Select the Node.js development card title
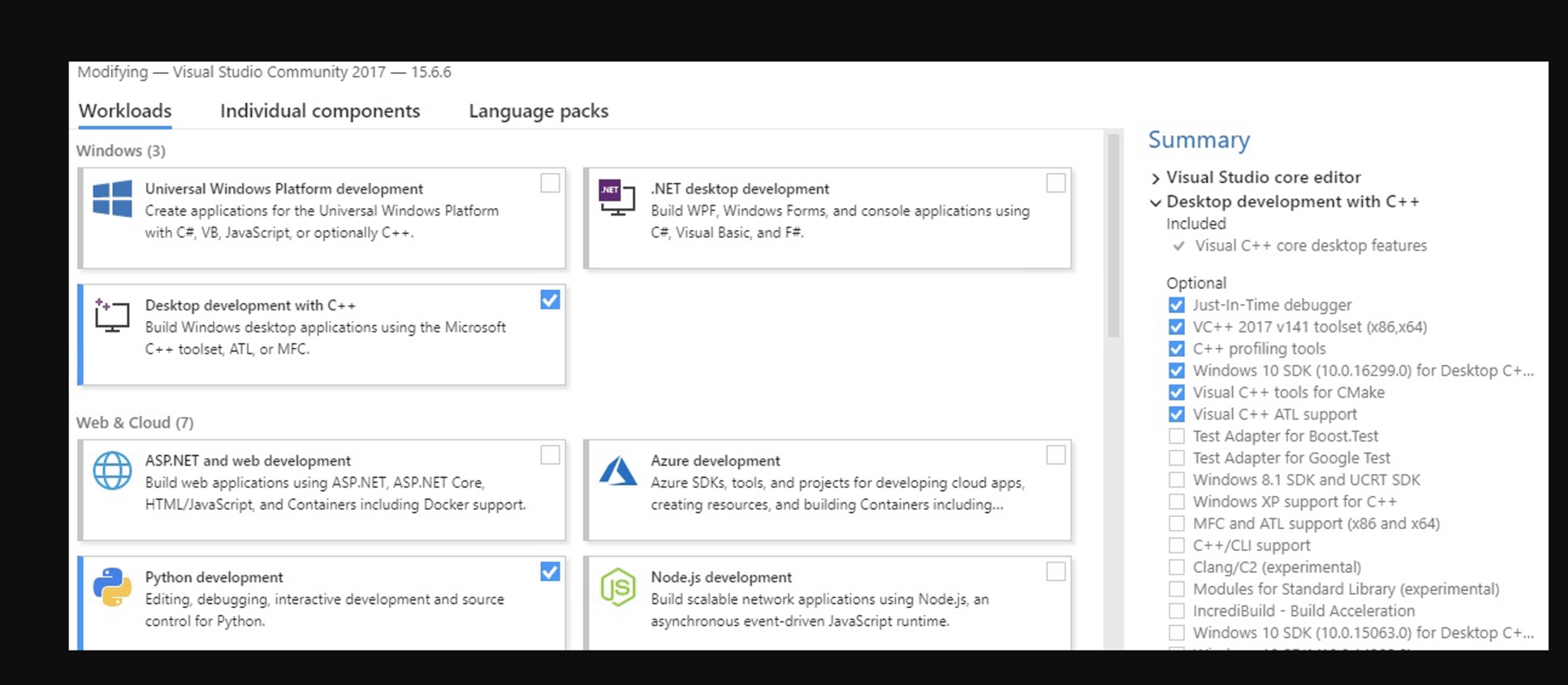1568x685 pixels. coord(721,577)
